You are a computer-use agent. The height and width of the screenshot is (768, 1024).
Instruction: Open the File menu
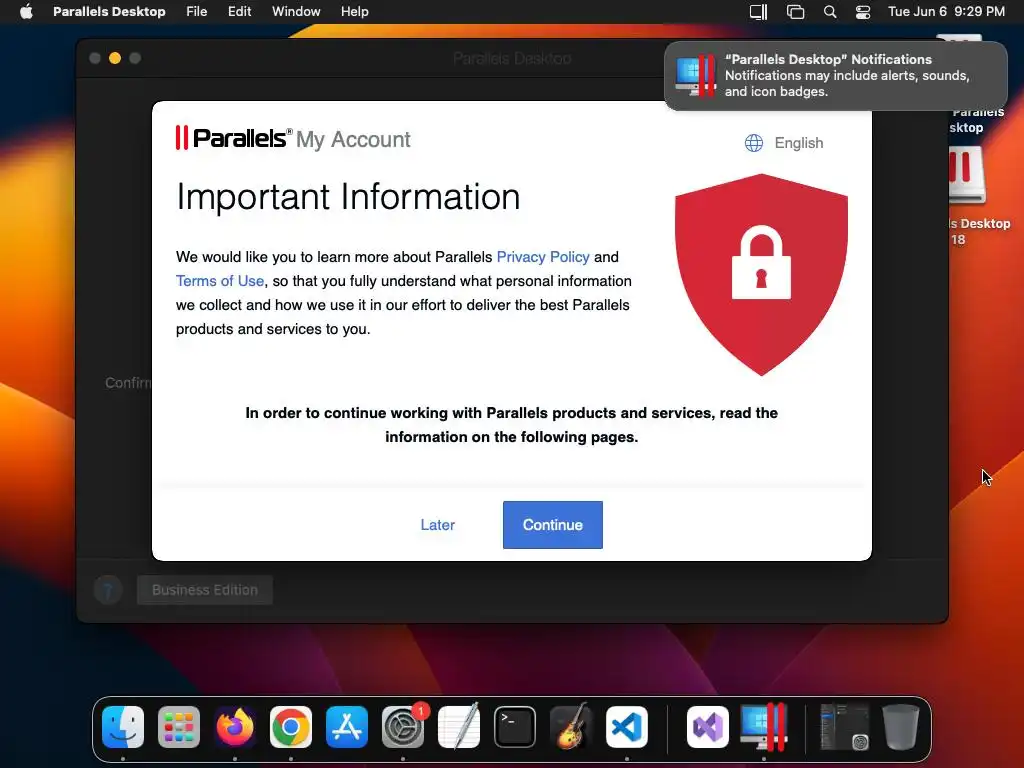[197, 12]
